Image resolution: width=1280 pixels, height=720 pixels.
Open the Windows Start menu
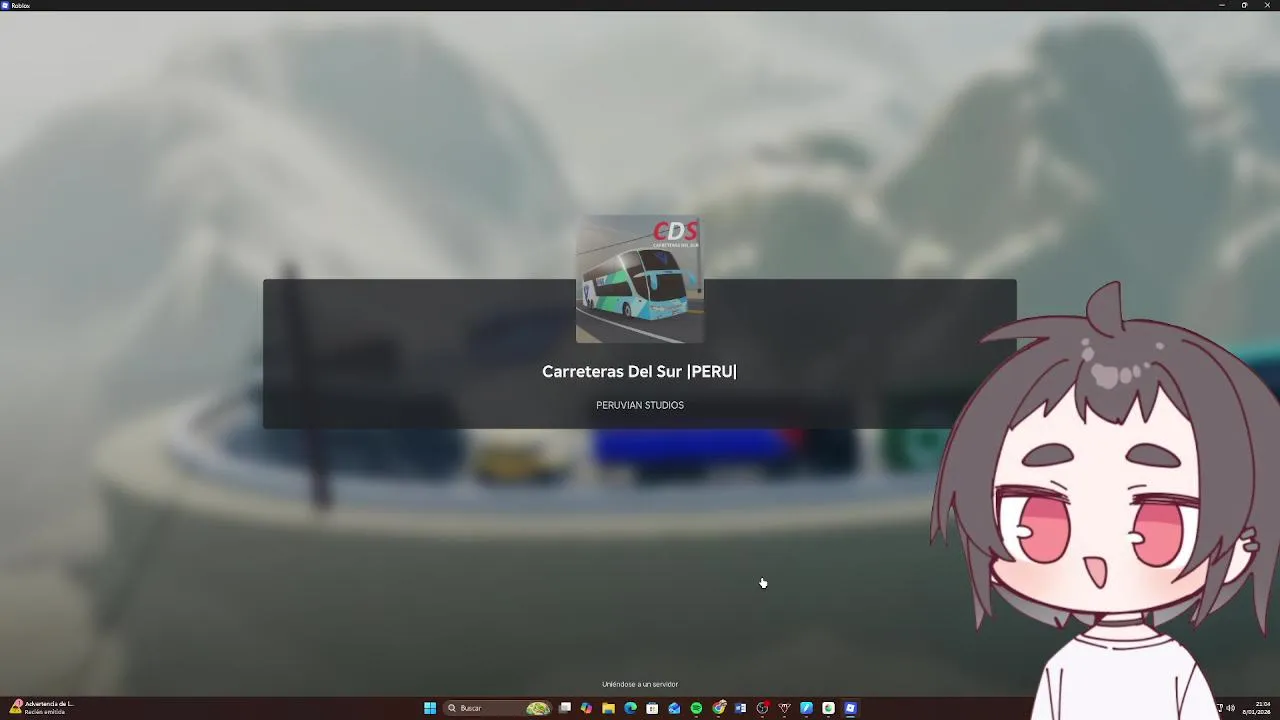[x=430, y=708]
